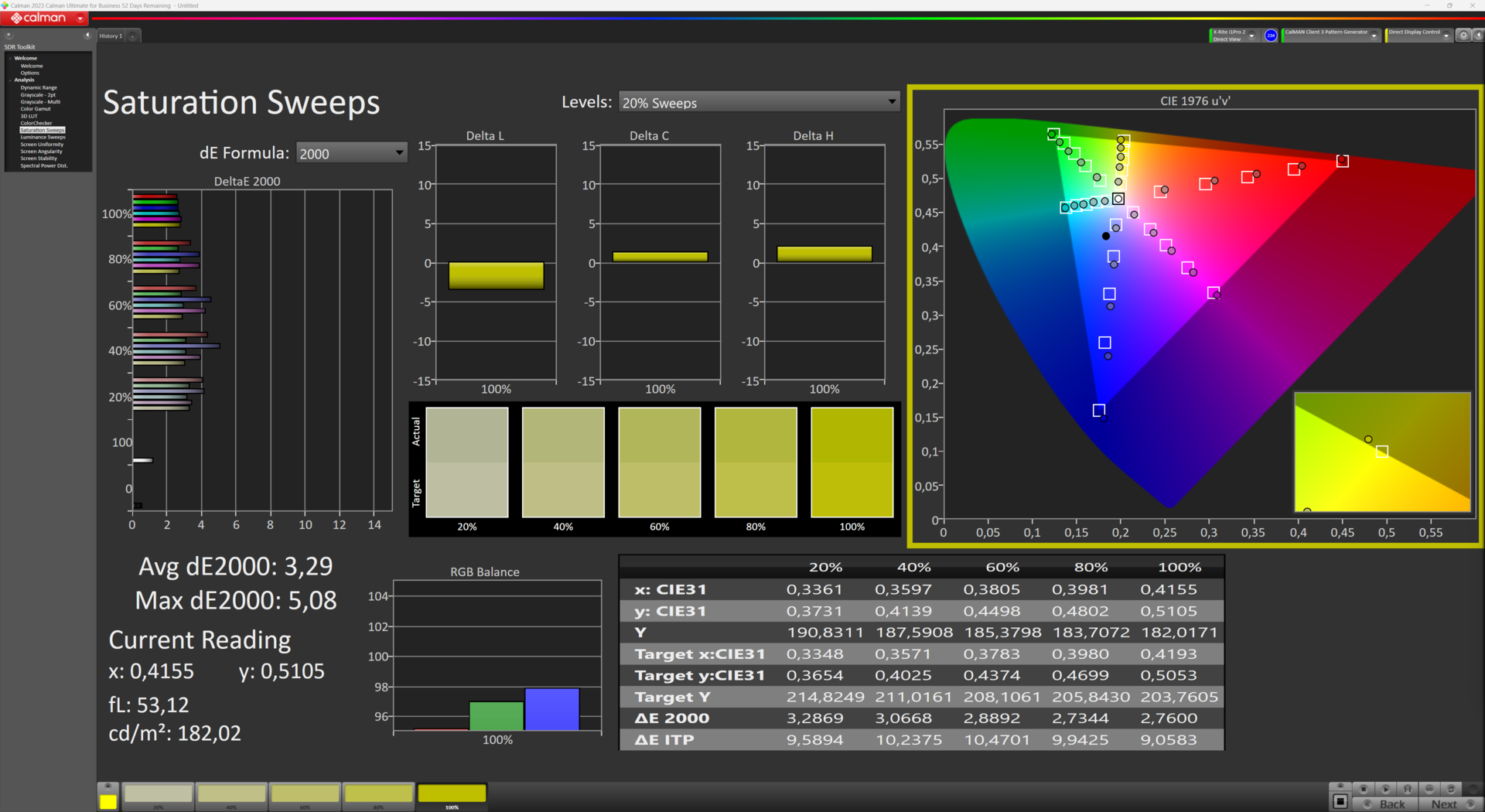Click the calman logo menu button
Screen dimensions: 1485x812
46,18
